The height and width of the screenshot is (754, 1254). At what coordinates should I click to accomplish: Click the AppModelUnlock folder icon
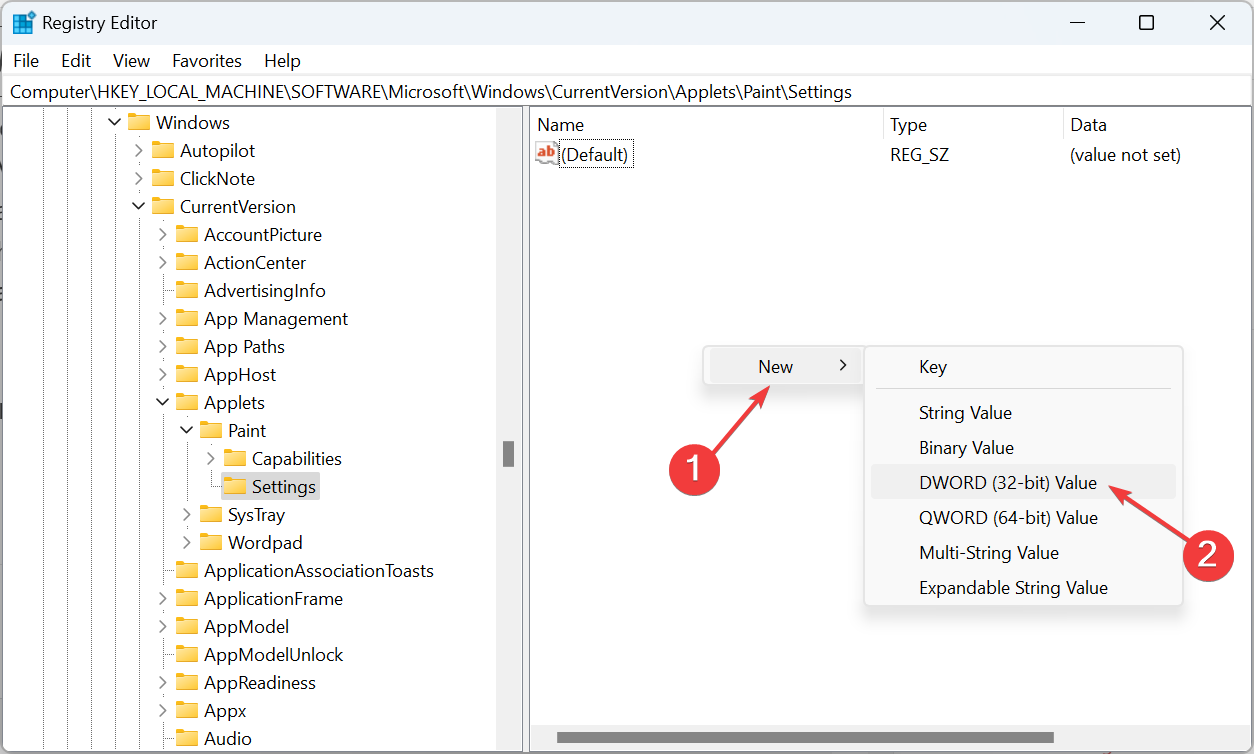[187, 655]
